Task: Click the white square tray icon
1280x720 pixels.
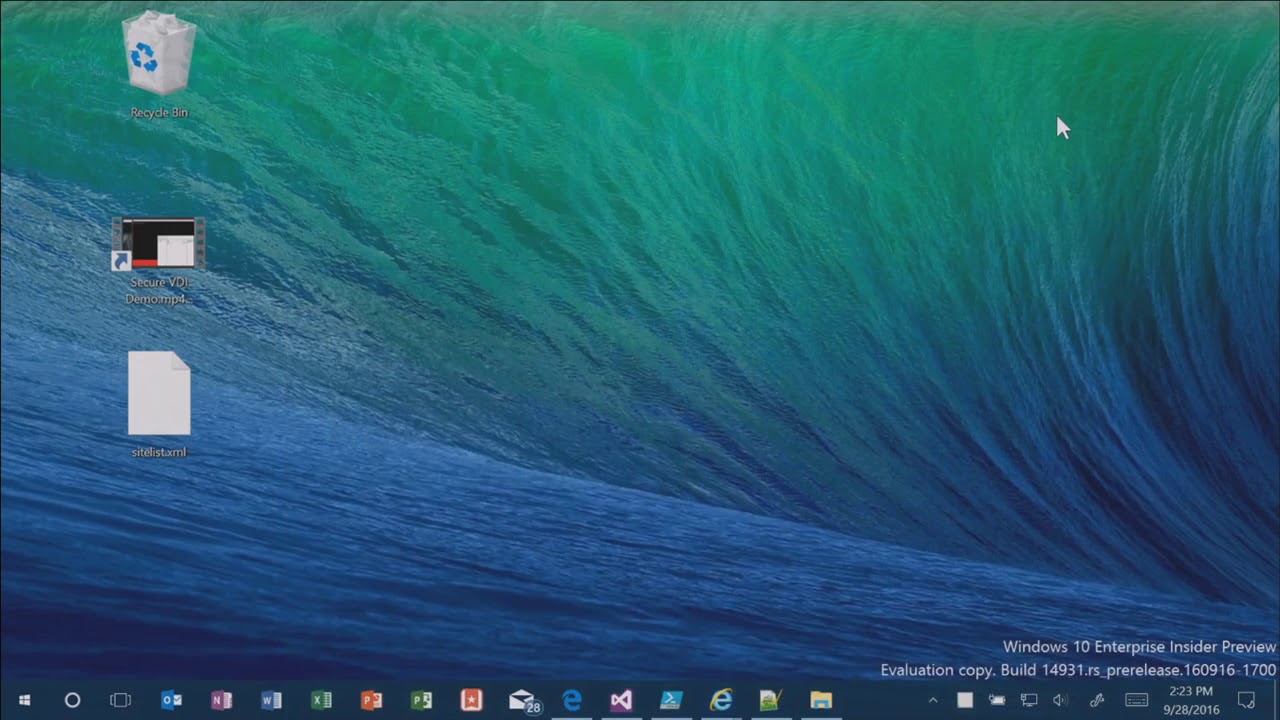Action: click(965, 700)
